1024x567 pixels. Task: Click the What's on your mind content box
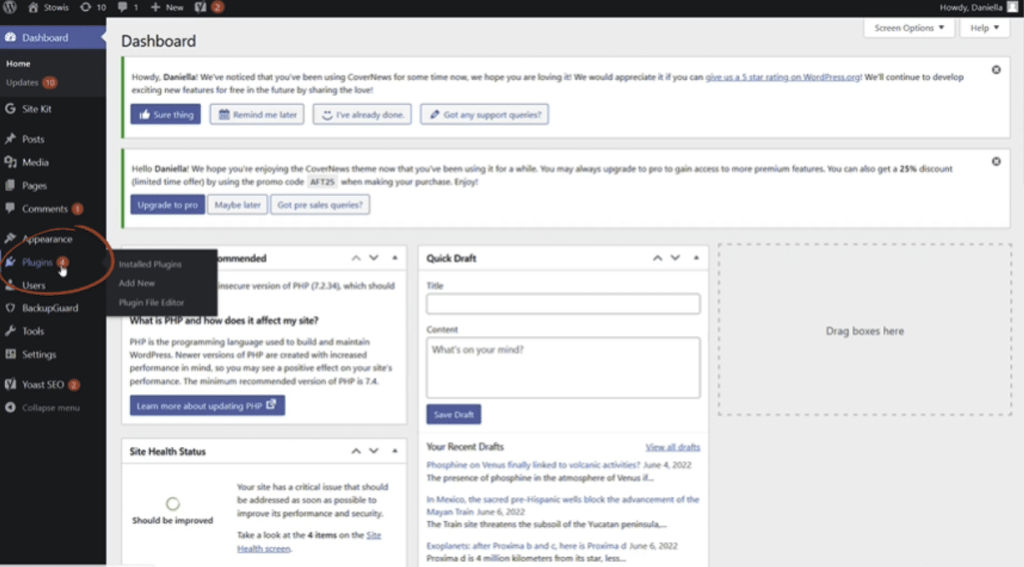[x=563, y=368]
